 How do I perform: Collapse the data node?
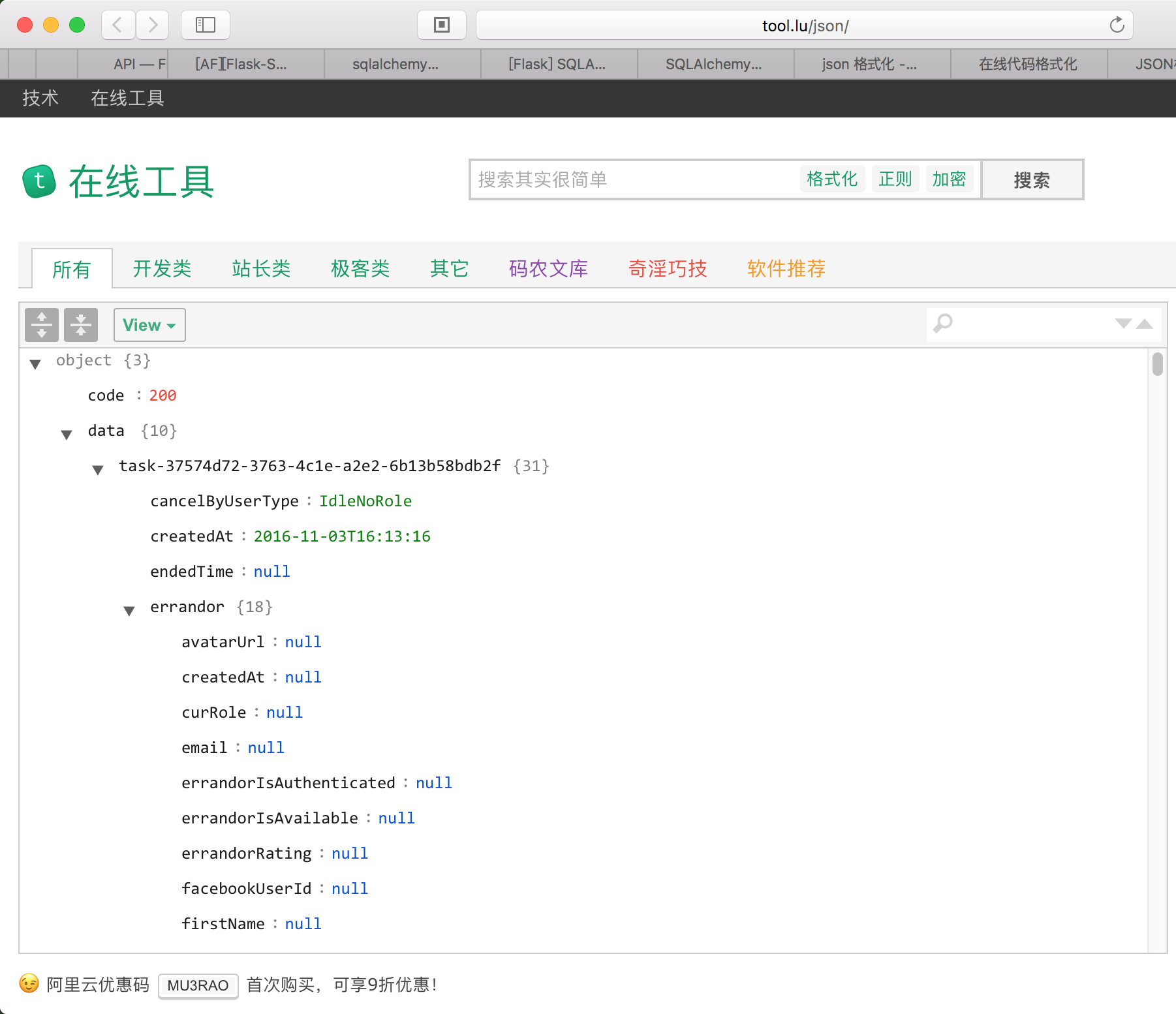(x=67, y=434)
